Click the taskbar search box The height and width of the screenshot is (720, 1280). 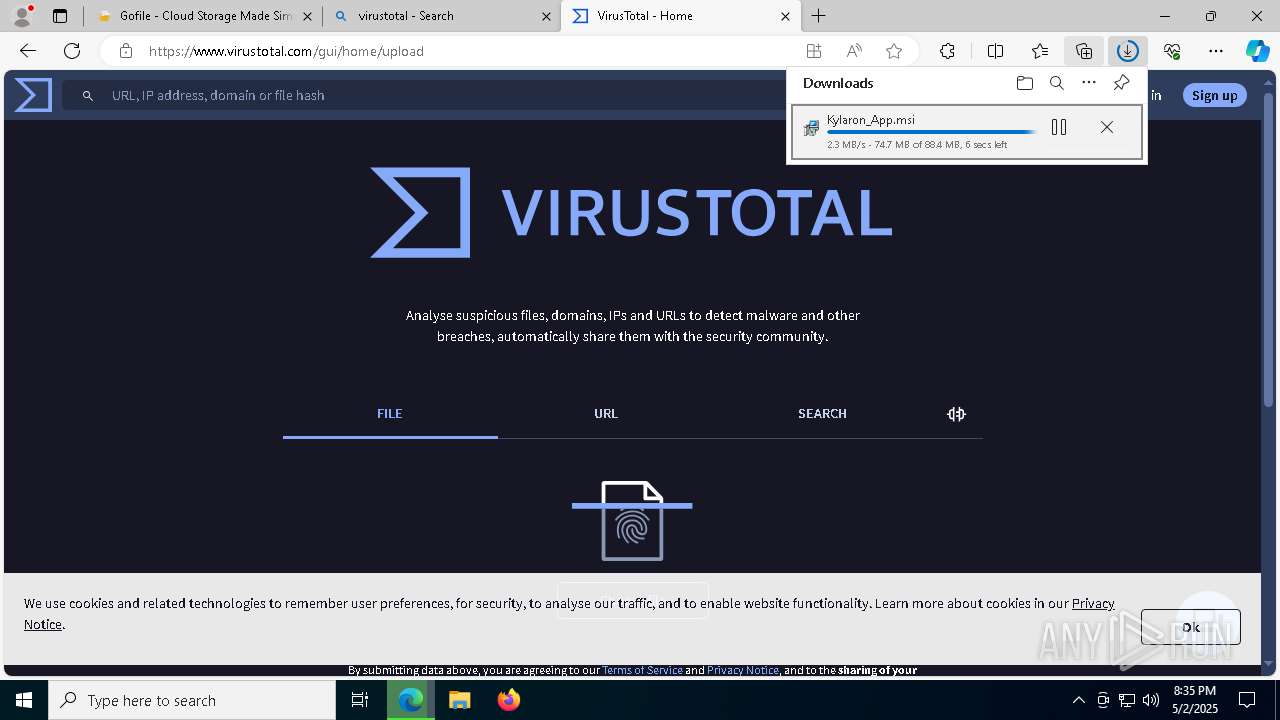coord(192,700)
